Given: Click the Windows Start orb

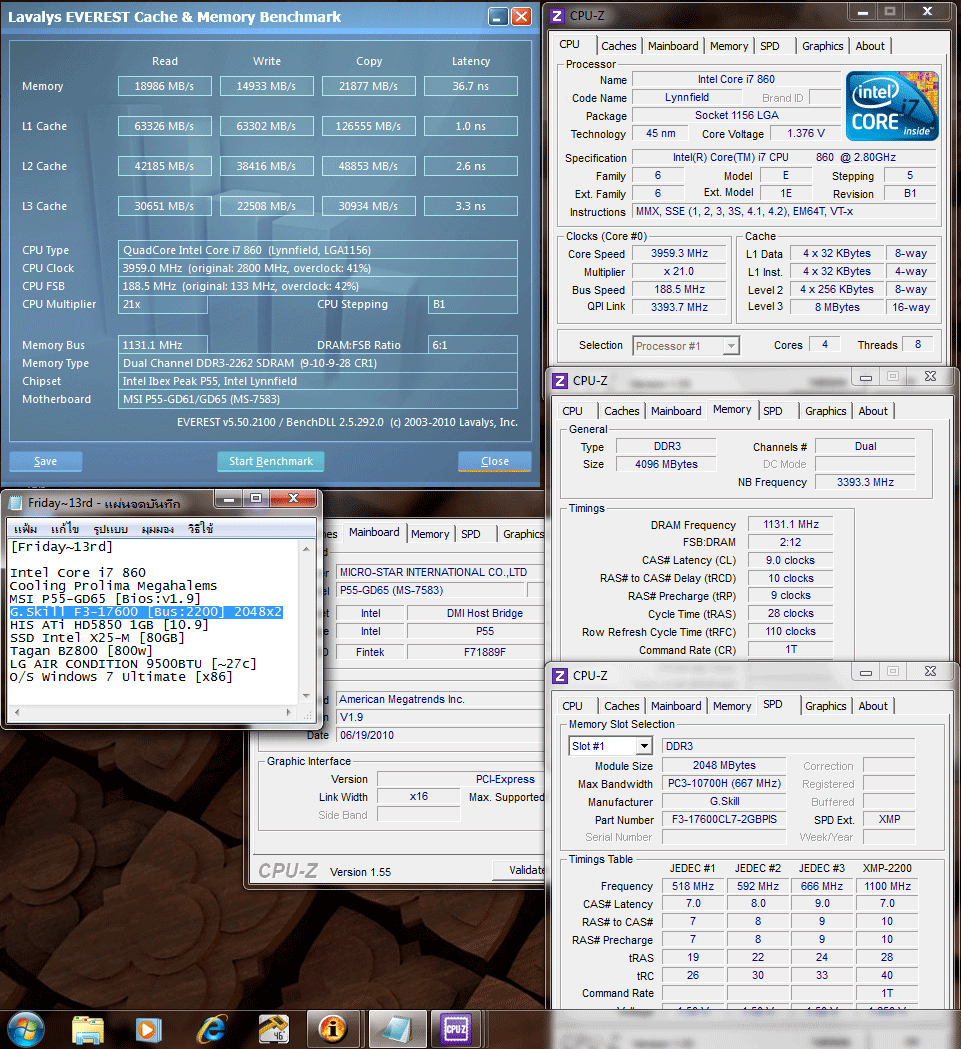Looking at the screenshot, I should coord(25,1029).
